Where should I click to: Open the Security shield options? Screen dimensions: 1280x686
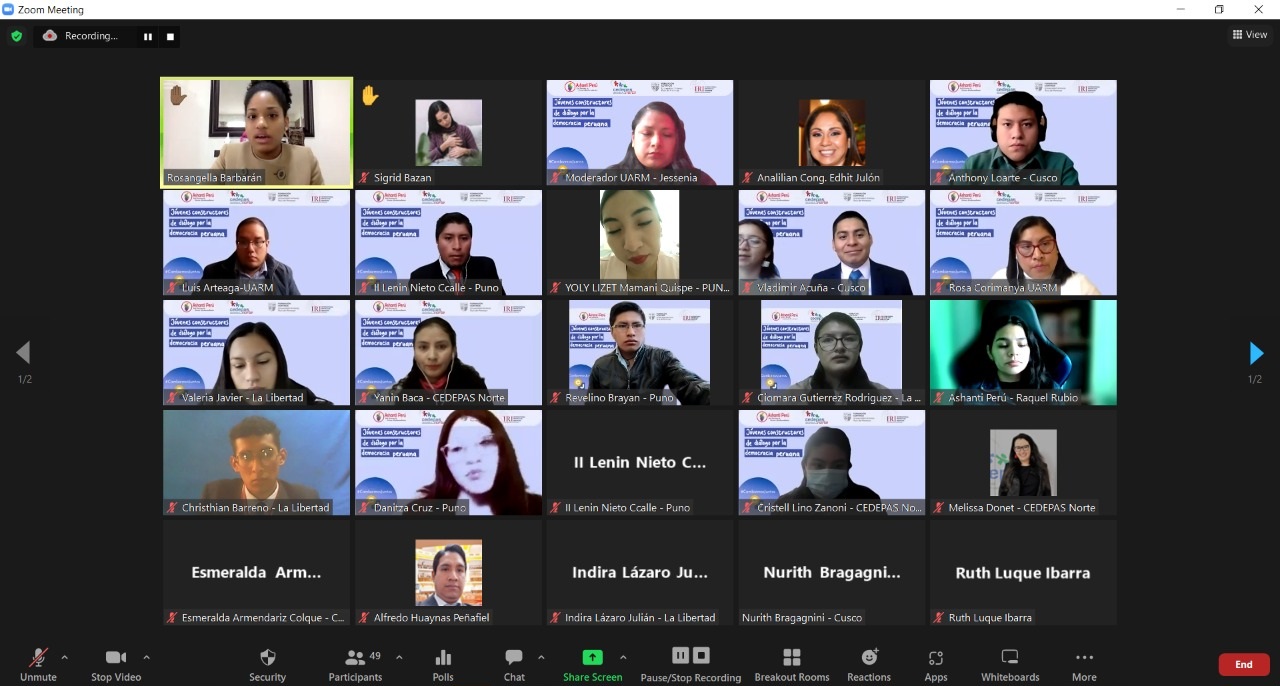point(267,665)
